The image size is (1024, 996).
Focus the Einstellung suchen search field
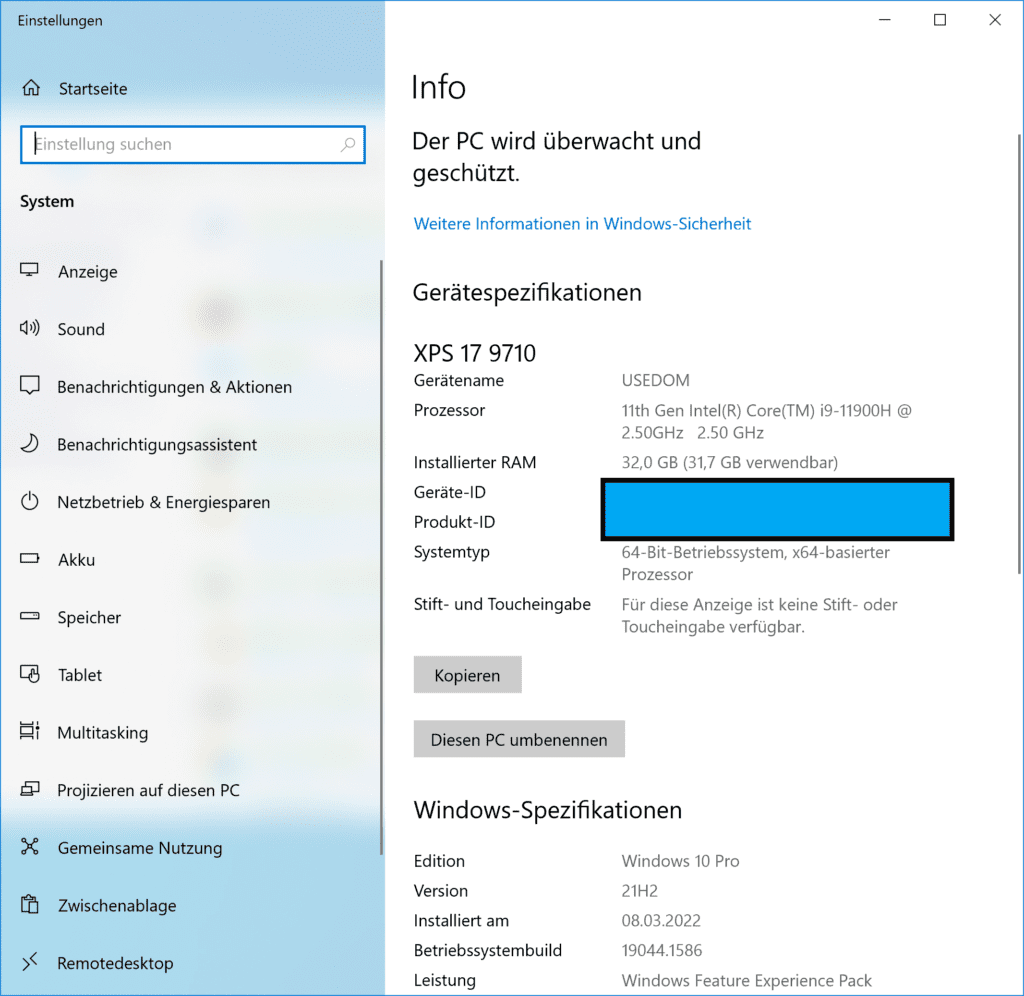coord(193,144)
